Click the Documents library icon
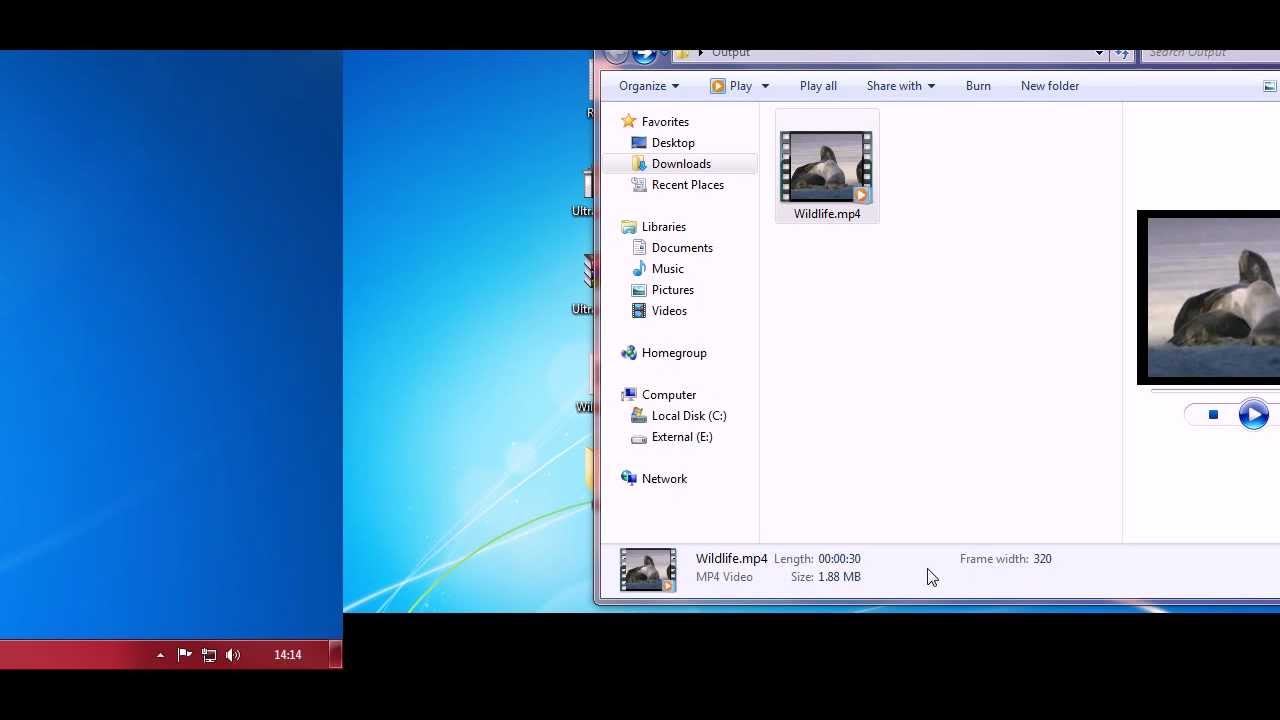The image size is (1280, 720). 639,248
